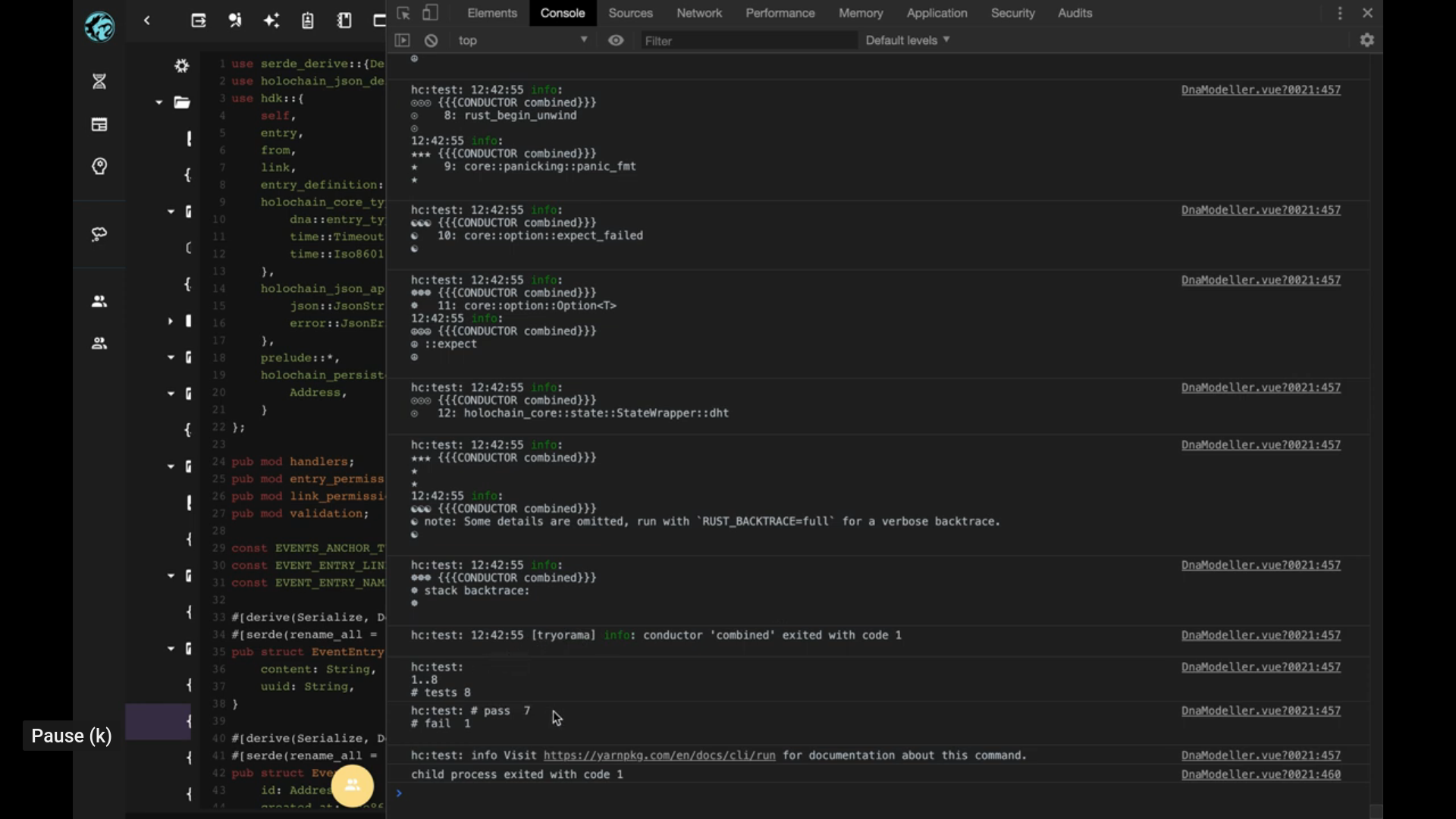Open DnaModeller.vue?0021:460 source link
Viewport: 1456px width, 819px height.
1260,774
